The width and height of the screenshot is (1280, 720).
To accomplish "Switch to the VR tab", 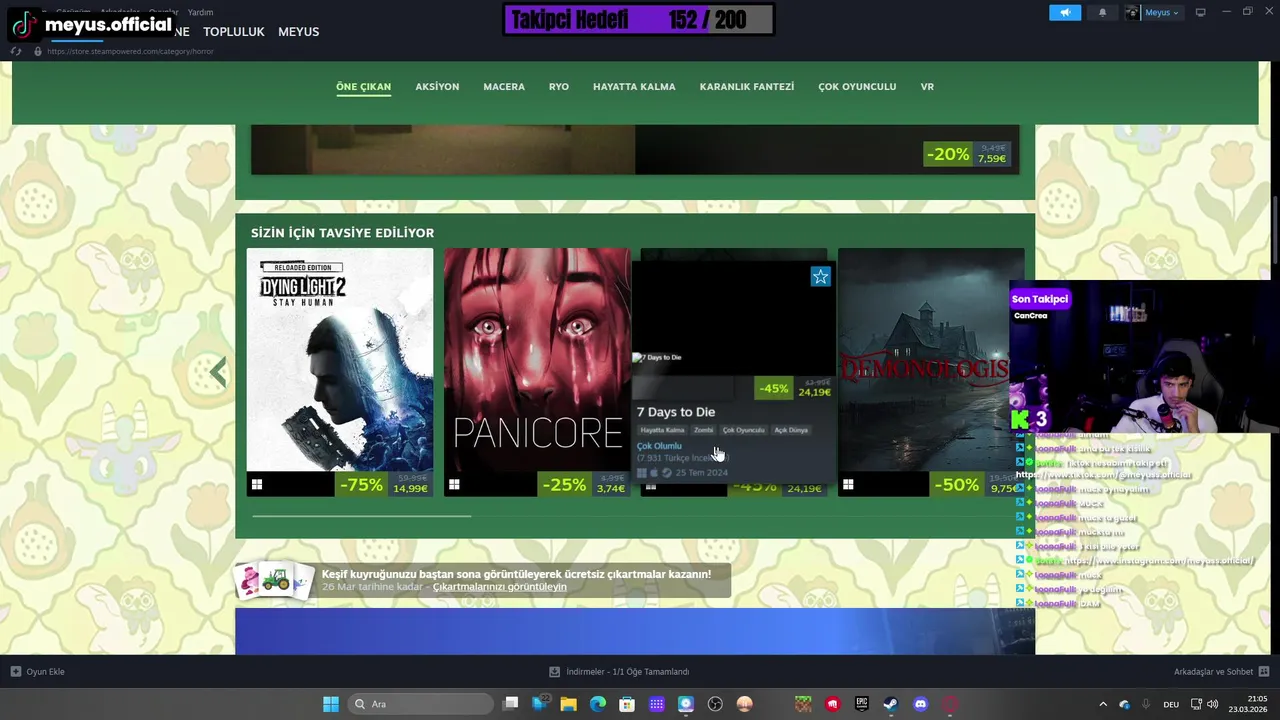I will click(x=927, y=87).
